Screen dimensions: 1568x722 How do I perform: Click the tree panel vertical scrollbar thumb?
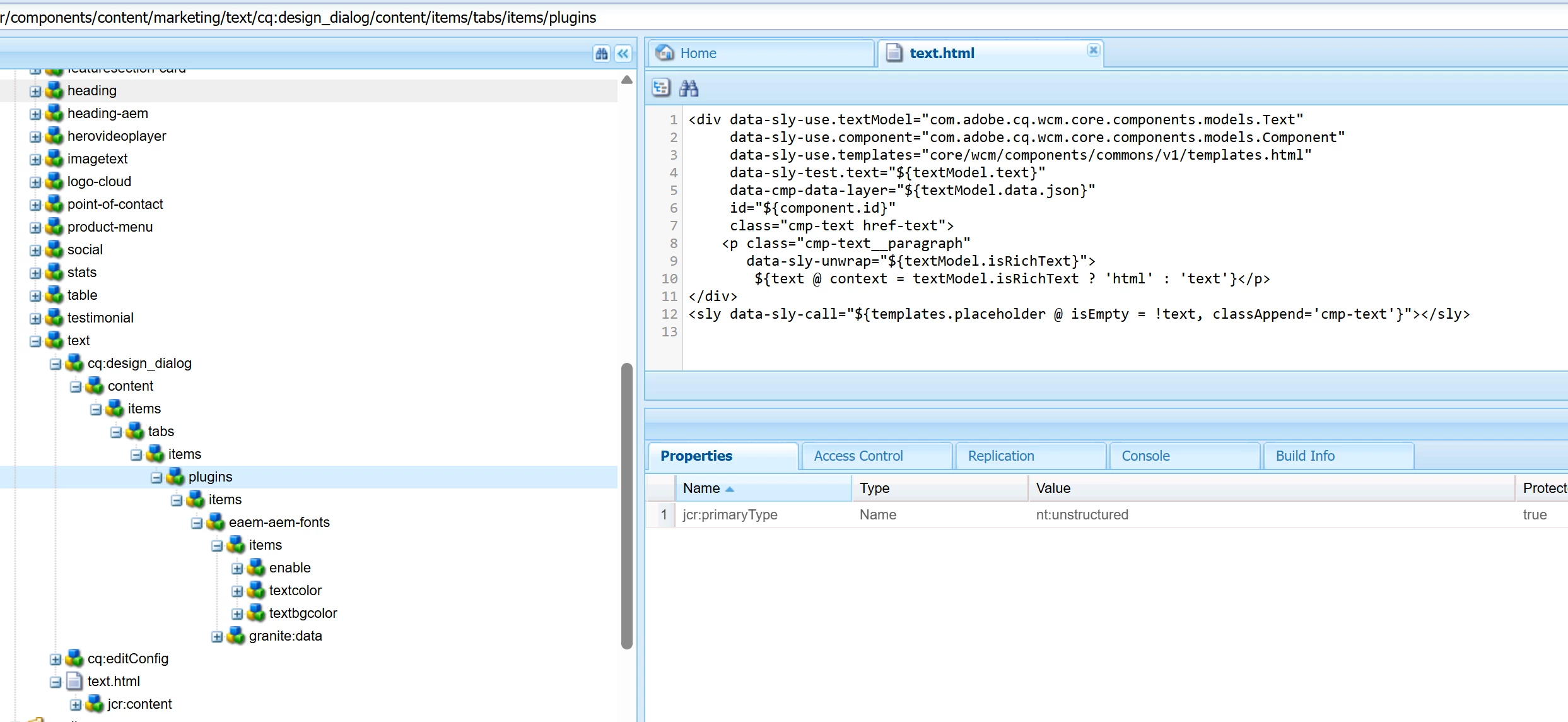tap(626, 505)
